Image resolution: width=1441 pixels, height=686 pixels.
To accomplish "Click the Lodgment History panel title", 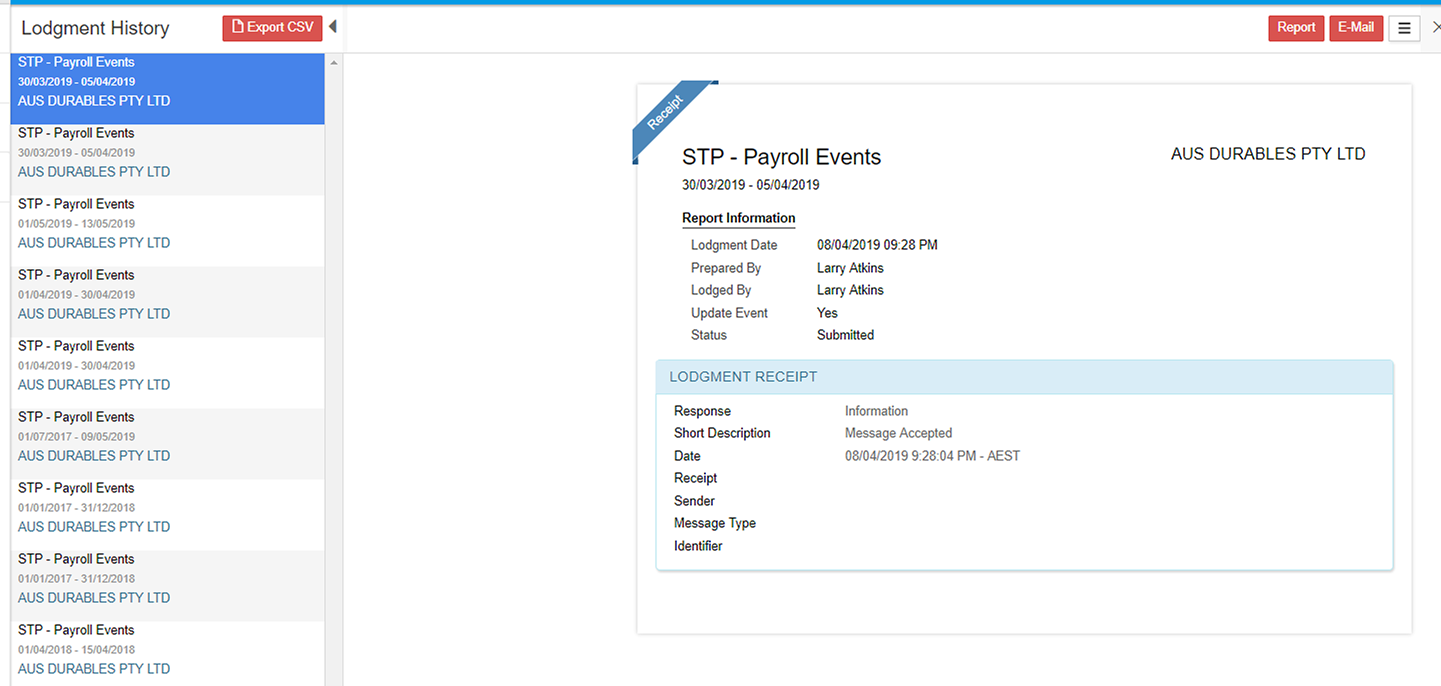I will 95,28.
